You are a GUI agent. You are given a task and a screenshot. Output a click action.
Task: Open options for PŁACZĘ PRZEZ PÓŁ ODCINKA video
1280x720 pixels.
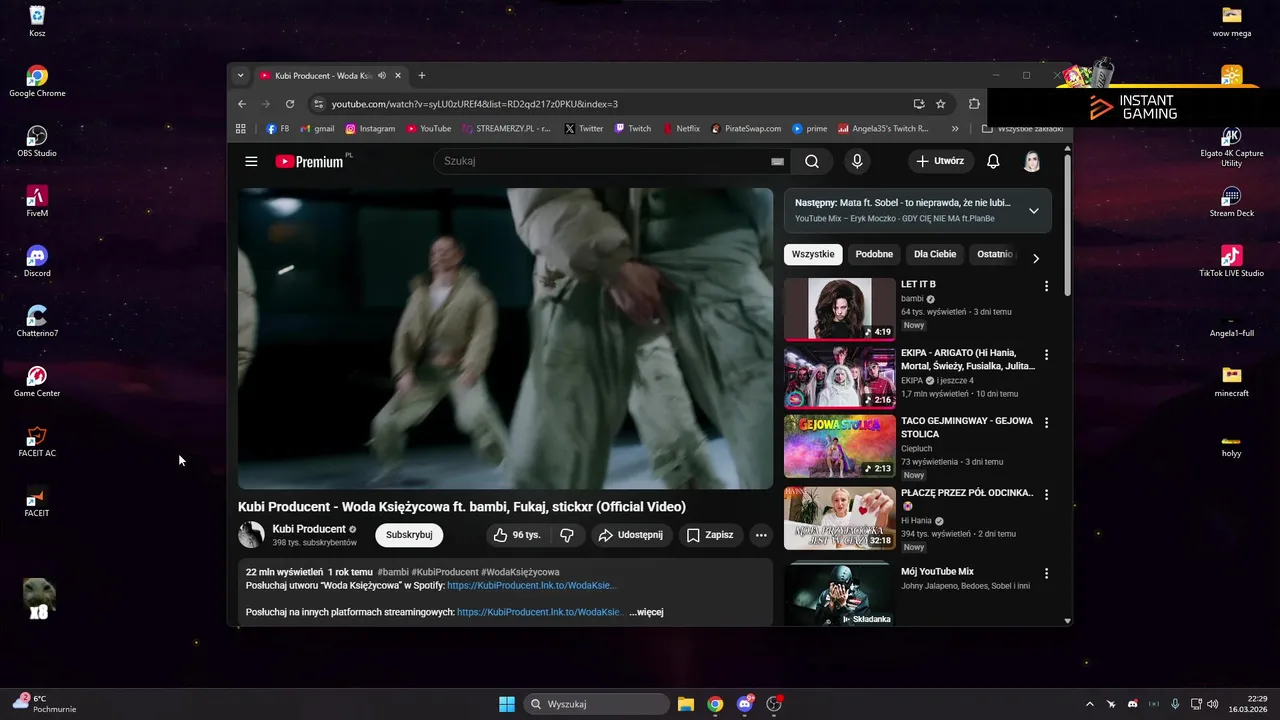(x=1047, y=495)
